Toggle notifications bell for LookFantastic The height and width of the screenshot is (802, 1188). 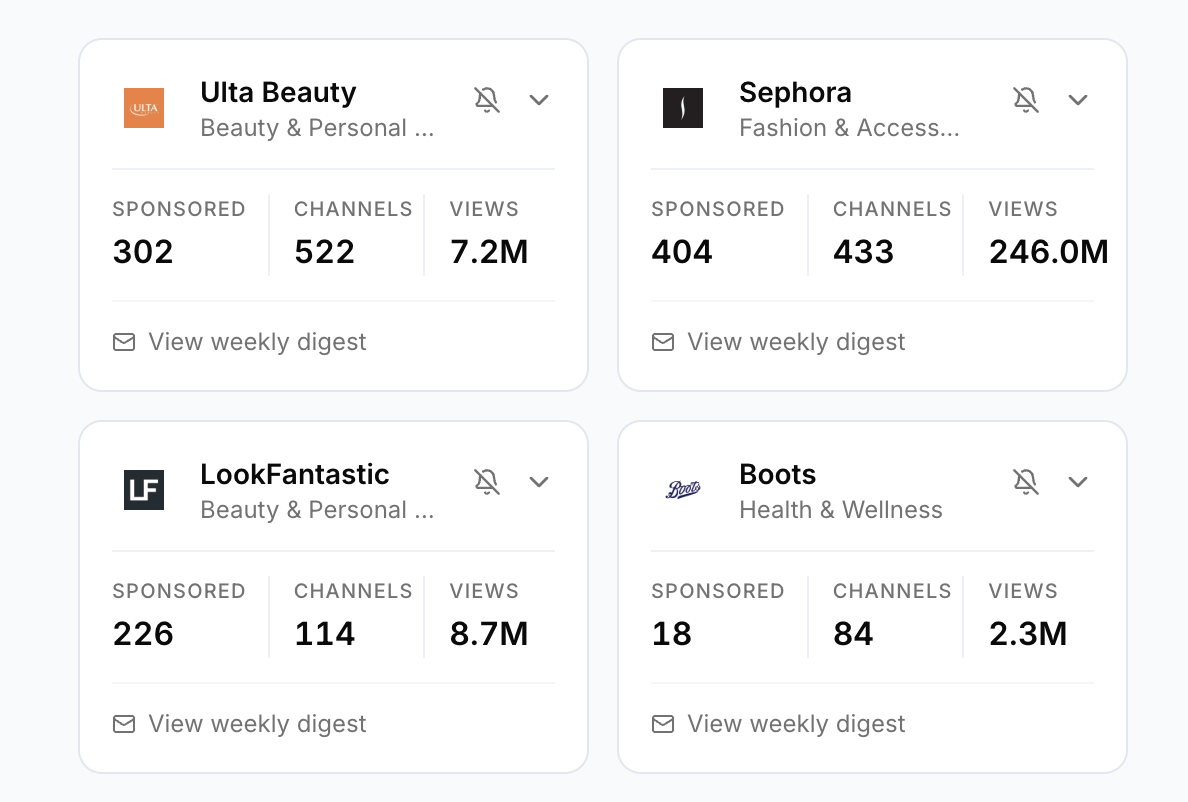[x=487, y=481]
